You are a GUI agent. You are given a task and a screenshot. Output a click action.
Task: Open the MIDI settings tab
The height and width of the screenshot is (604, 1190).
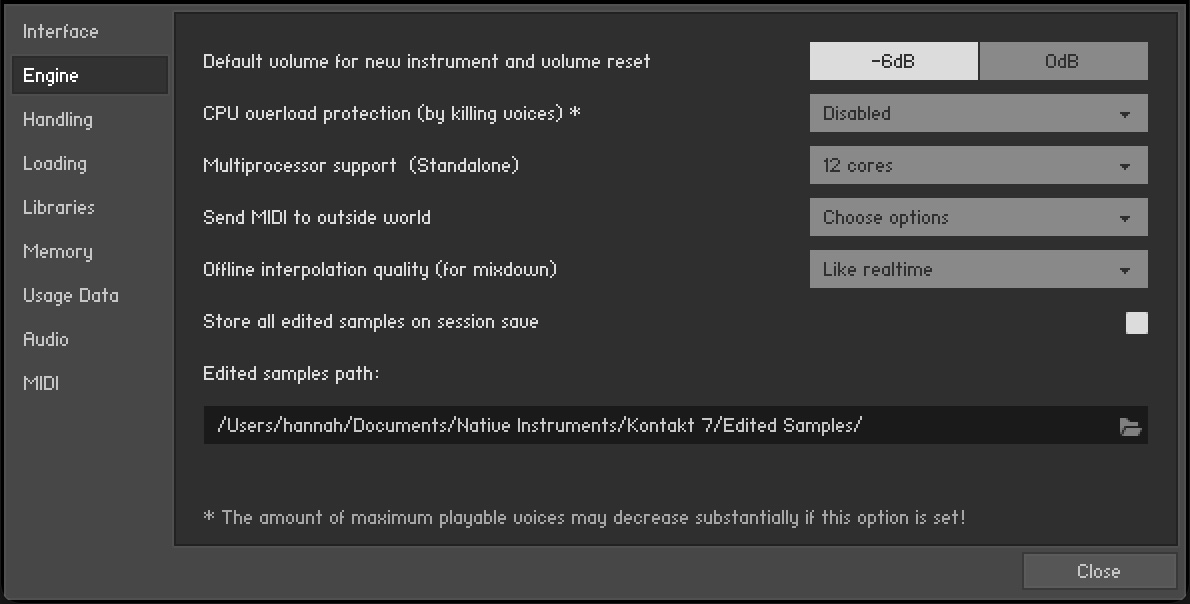click(x=41, y=384)
